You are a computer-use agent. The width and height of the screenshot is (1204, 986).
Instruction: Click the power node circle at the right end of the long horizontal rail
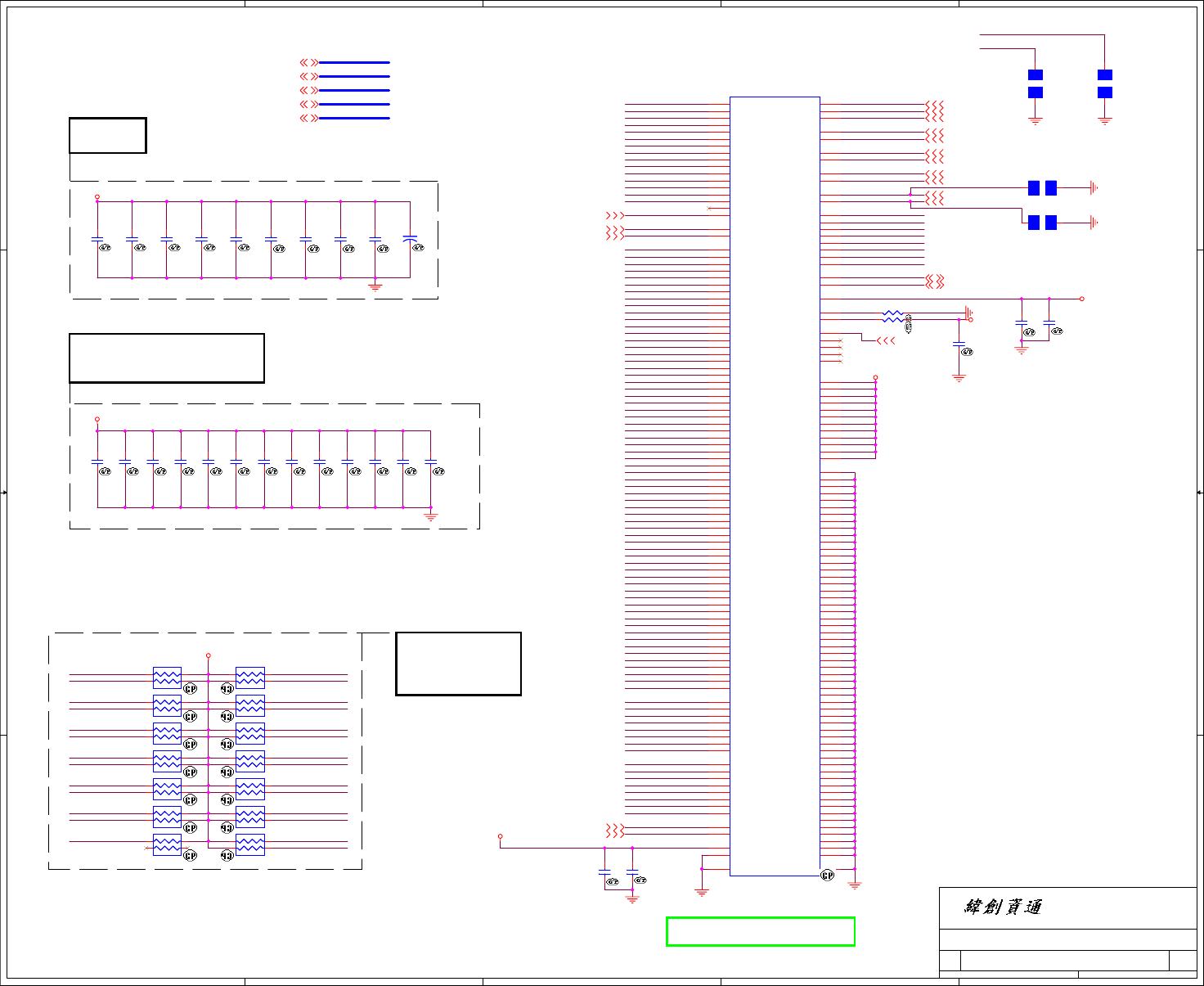(x=1082, y=299)
